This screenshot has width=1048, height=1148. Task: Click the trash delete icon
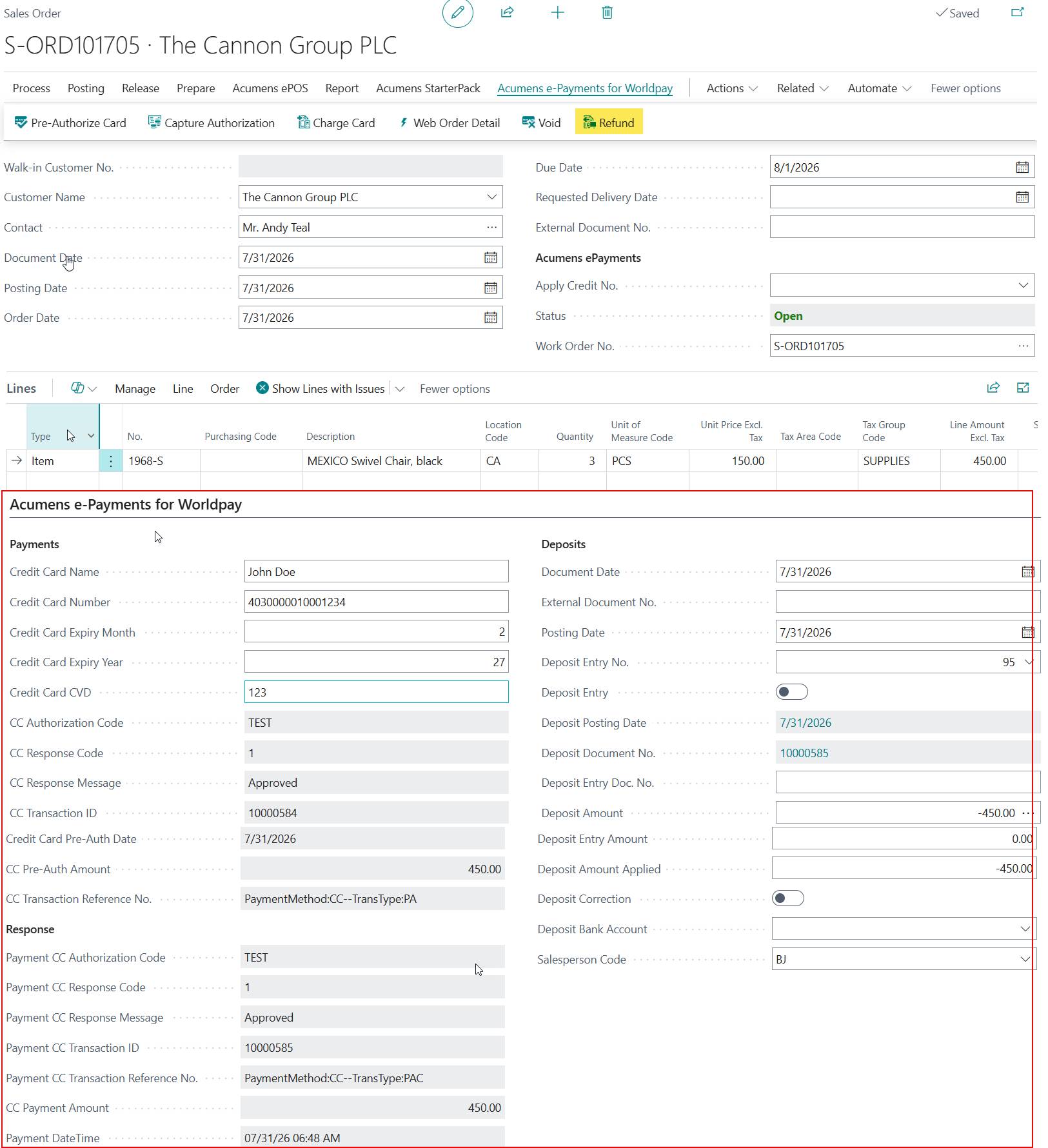pos(607,12)
